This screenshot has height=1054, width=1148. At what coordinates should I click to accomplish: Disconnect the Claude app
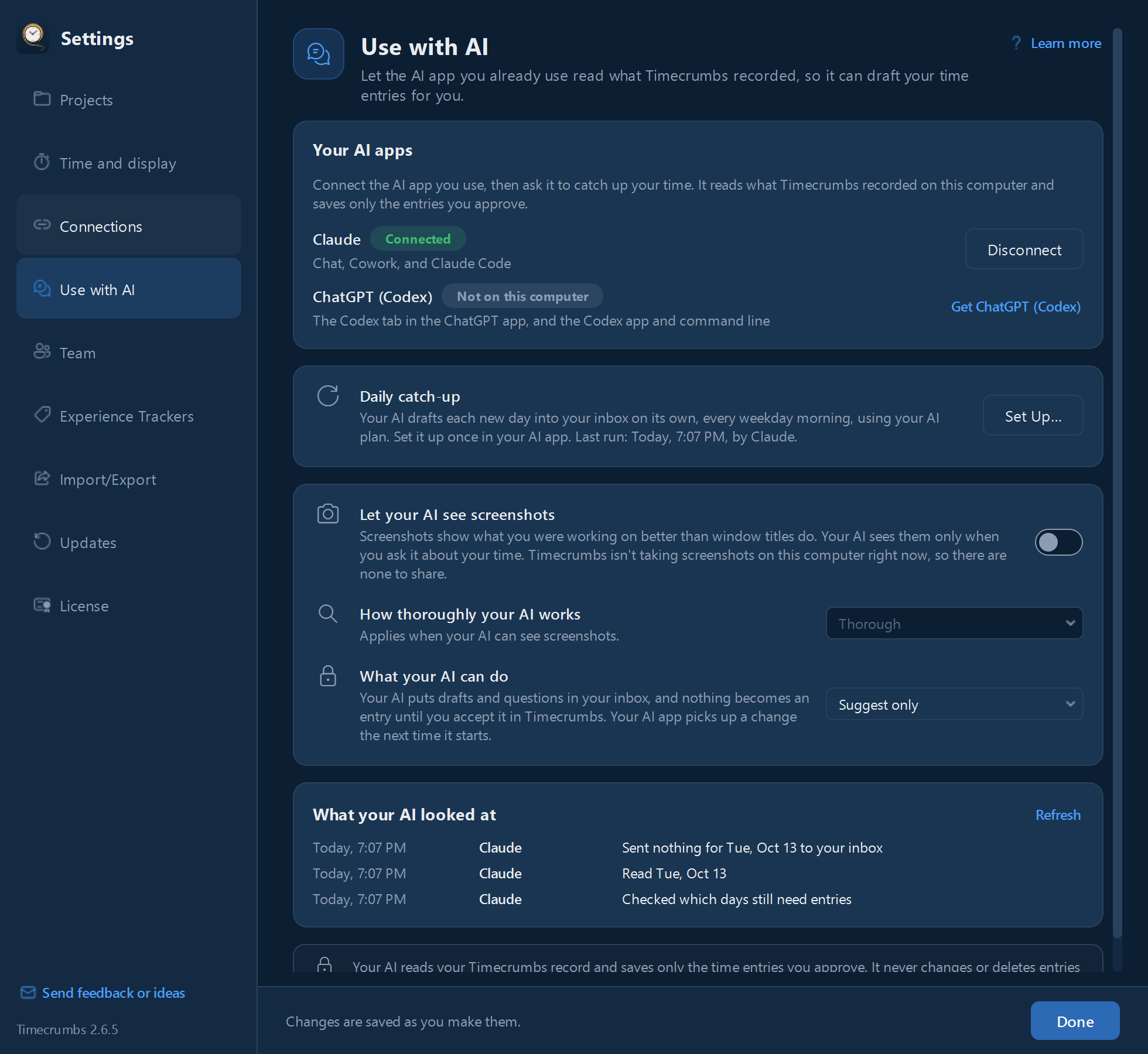pyautogui.click(x=1024, y=249)
